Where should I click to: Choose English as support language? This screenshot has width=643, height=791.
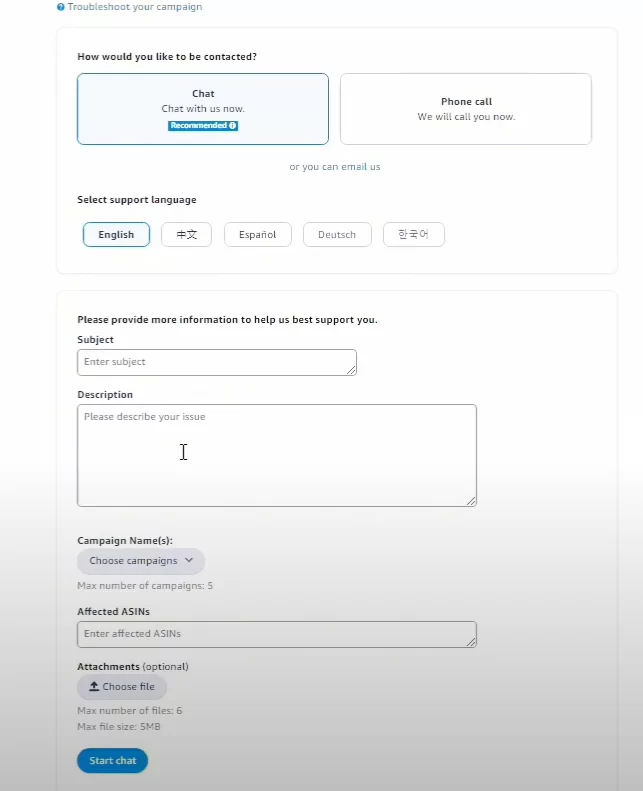(116, 235)
